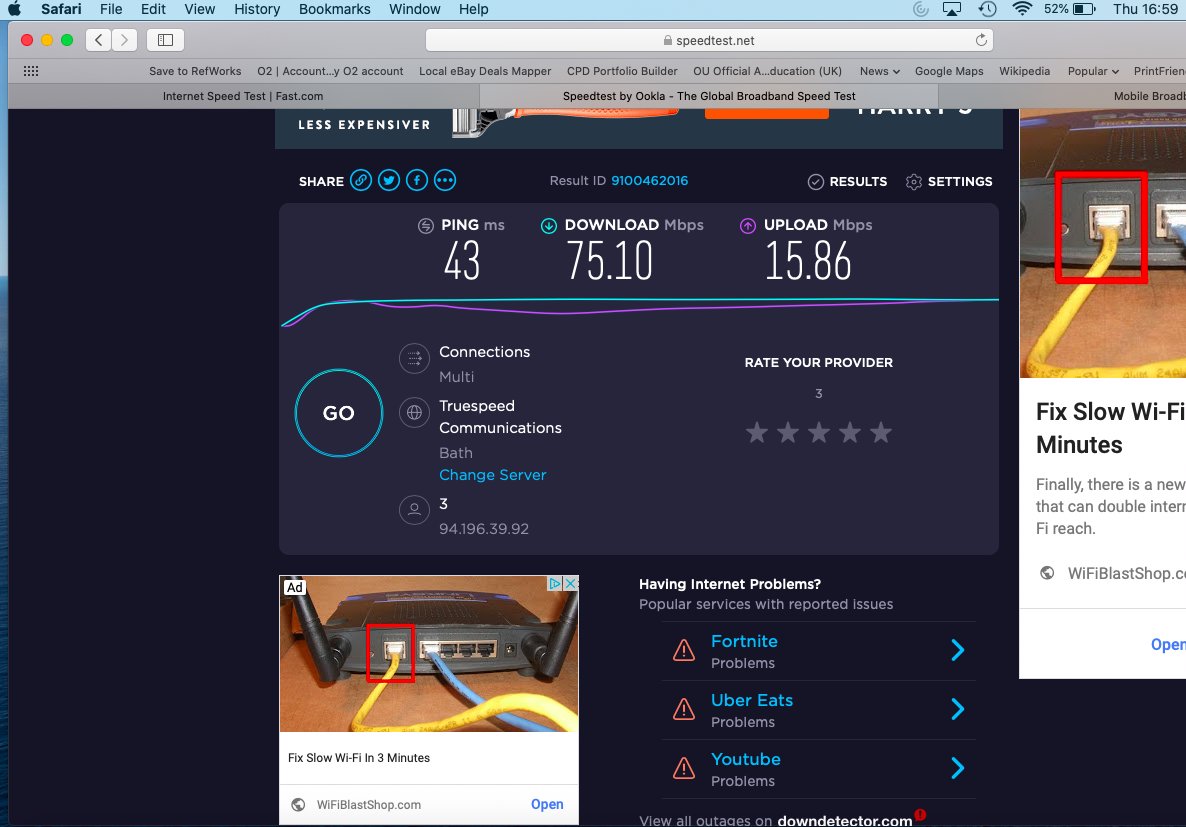Screen dimensions: 1186x827
Task: Select Speedtest by Ookla tab
Action: pyautogui.click(x=709, y=96)
